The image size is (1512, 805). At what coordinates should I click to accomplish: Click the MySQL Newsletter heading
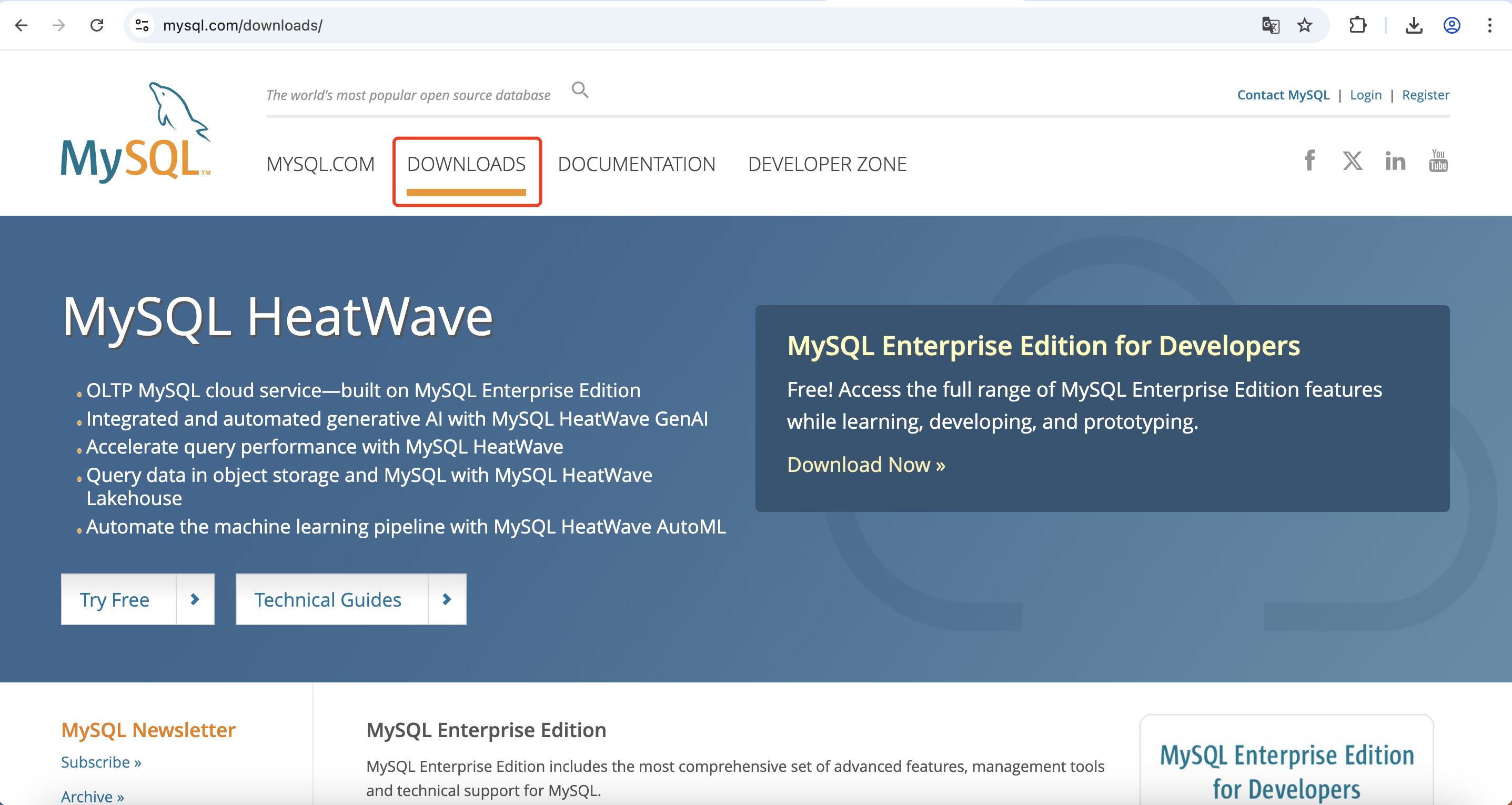148,730
